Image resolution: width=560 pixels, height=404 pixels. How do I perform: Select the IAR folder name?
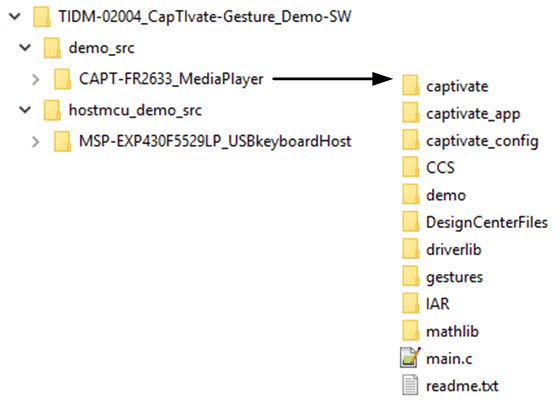coord(438,304)
